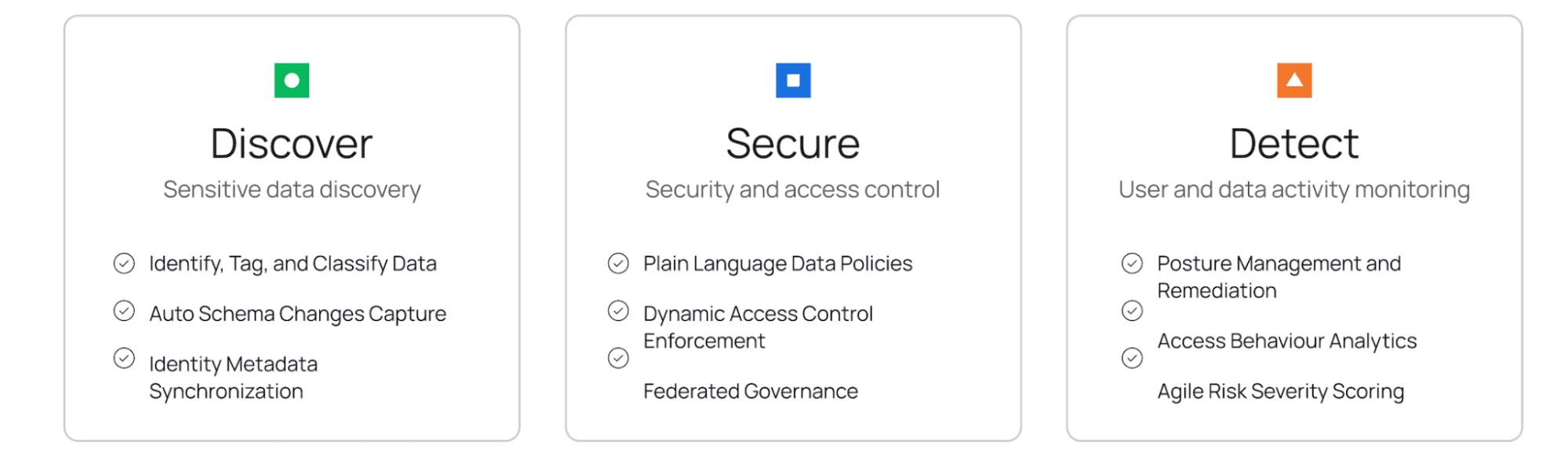The width and height of the screenshot is (1568, 460).
Task: Click Auto Schema Changes Capture text
Action: click(x=297, y=314)
